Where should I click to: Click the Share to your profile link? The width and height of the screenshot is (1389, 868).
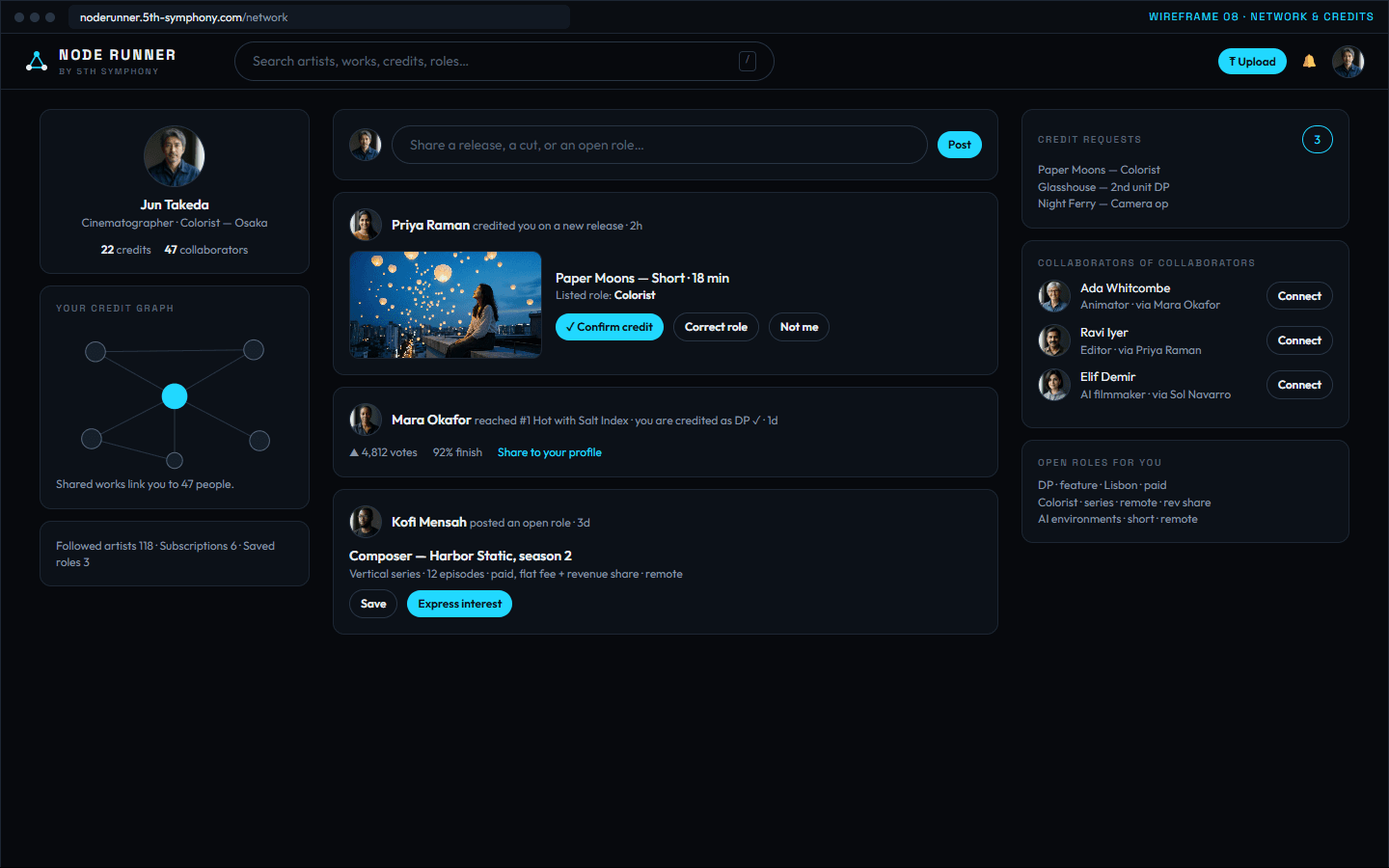(x=550, y=452)
